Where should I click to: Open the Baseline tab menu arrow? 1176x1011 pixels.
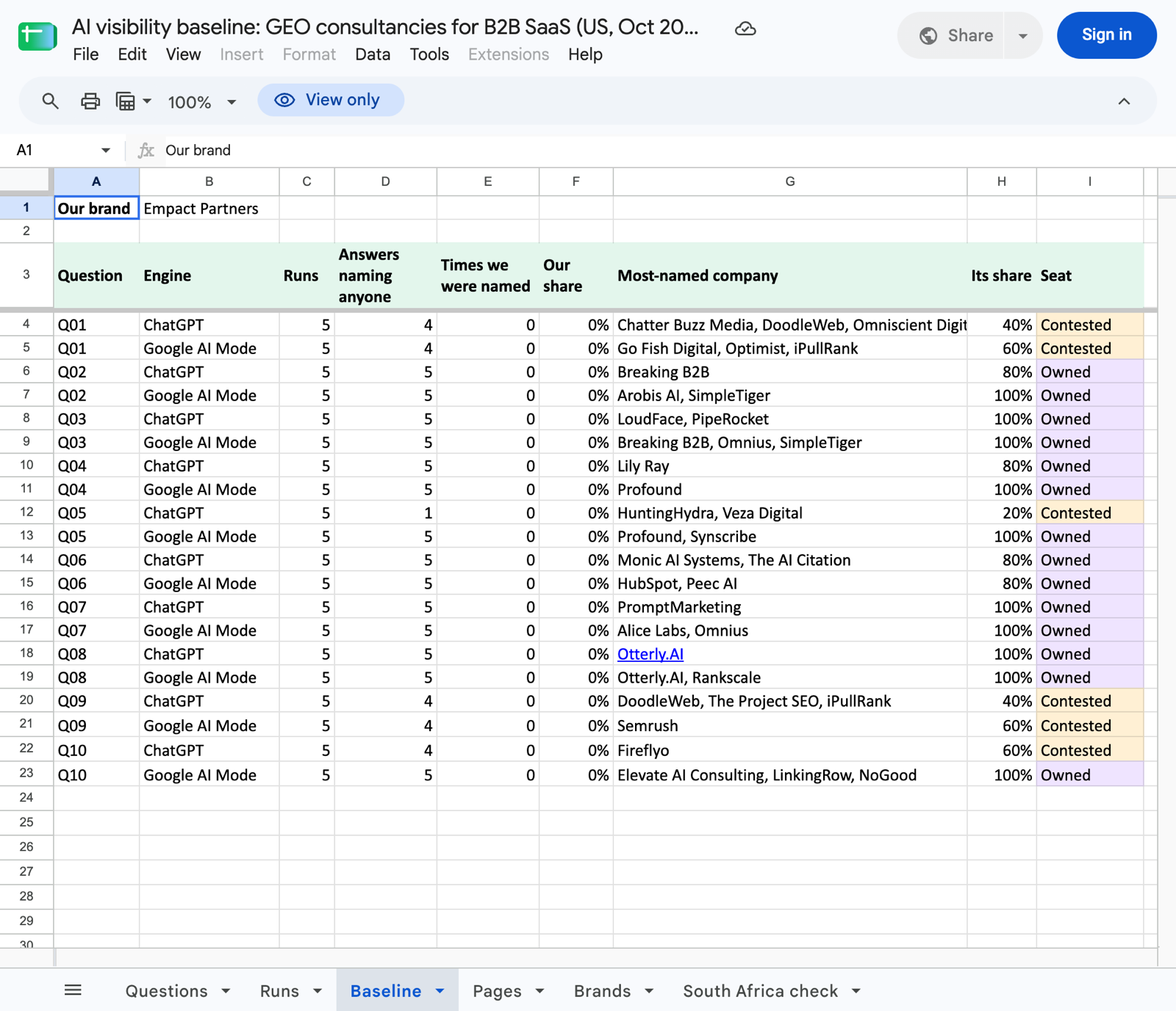tap(440, 990)
